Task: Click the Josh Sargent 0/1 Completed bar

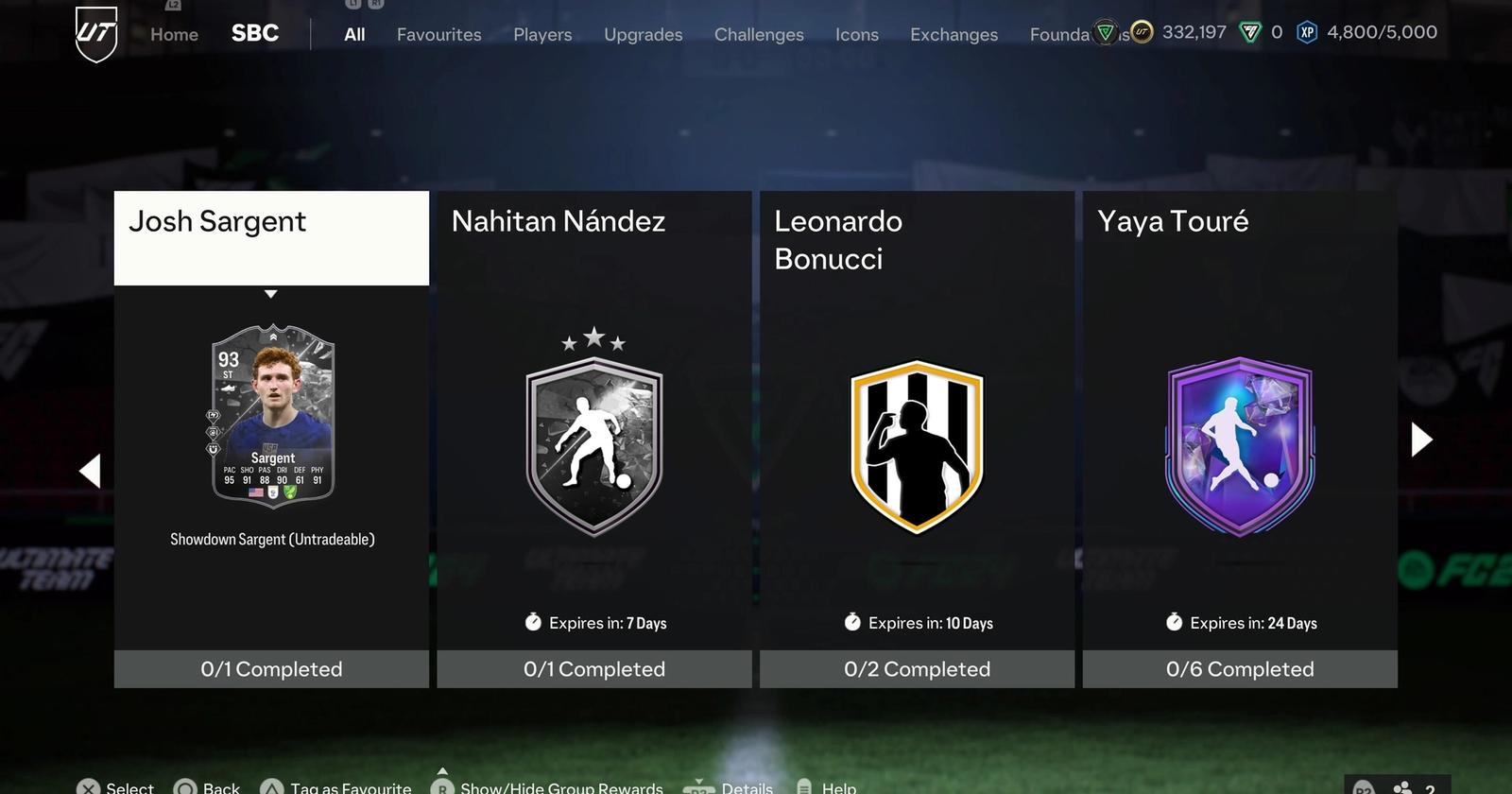Action: pos(271,668)
